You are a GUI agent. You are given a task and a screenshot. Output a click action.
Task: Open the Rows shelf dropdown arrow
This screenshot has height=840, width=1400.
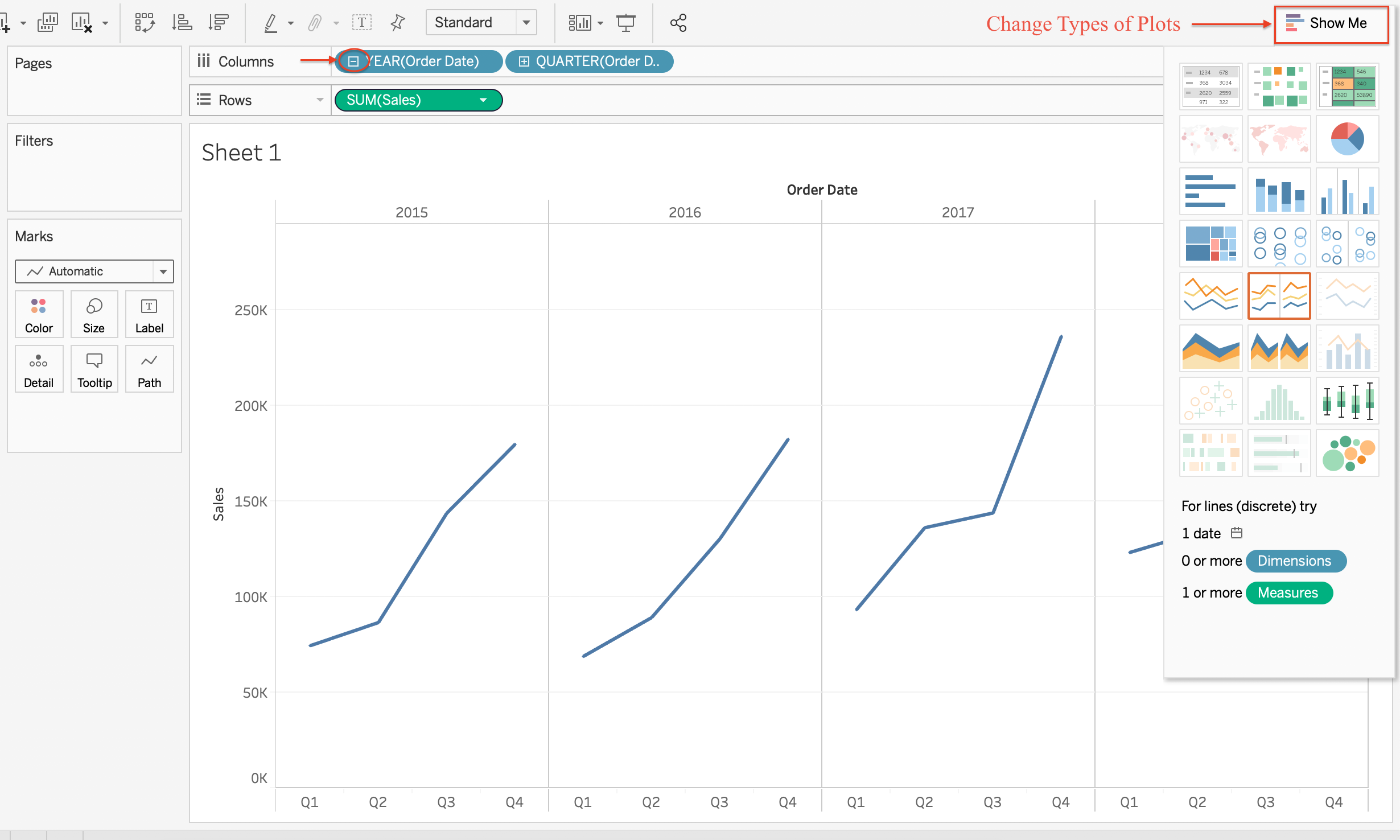pos(320,100)
